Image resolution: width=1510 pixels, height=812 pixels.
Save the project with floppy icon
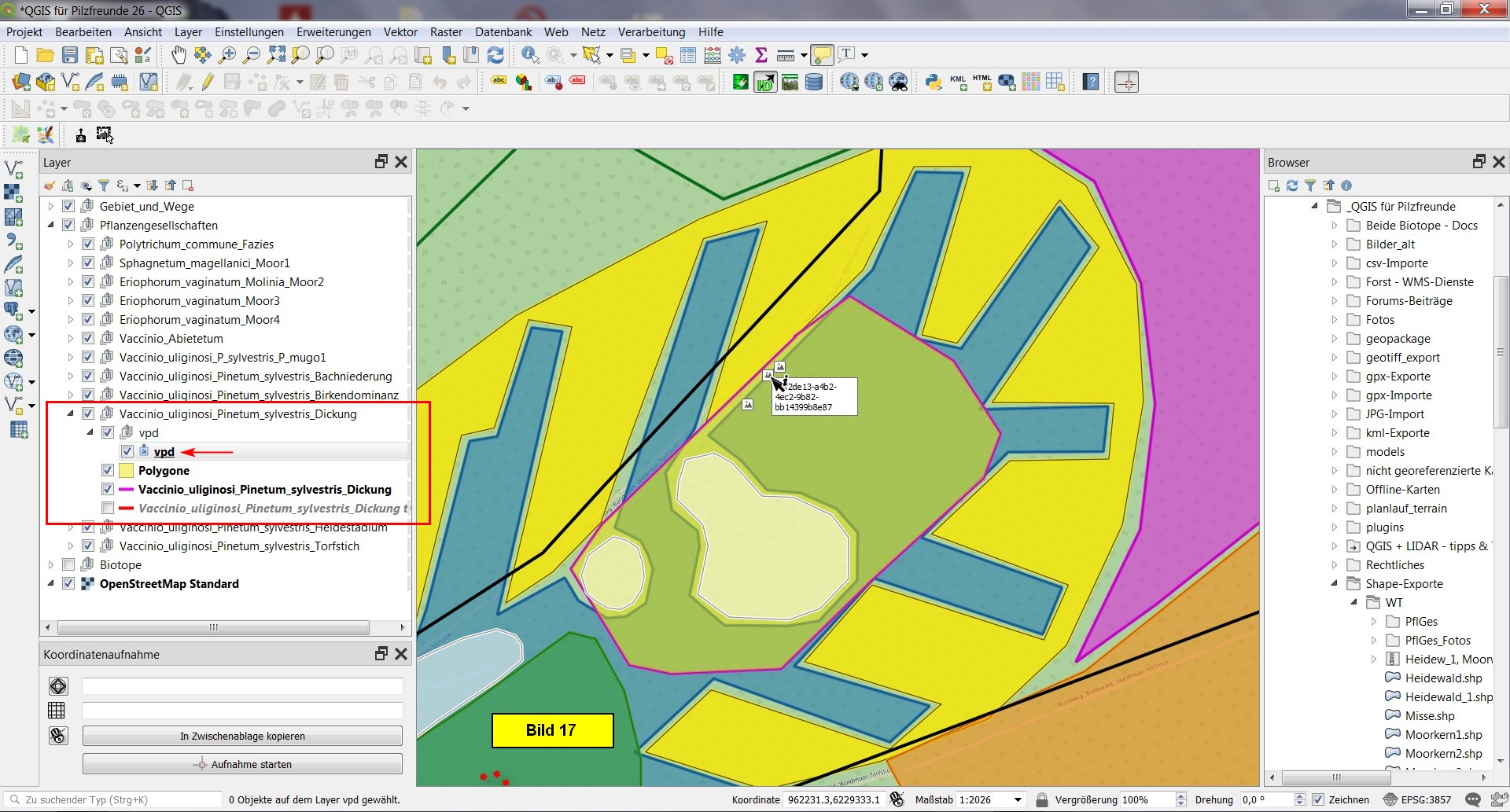coord(70,55)
